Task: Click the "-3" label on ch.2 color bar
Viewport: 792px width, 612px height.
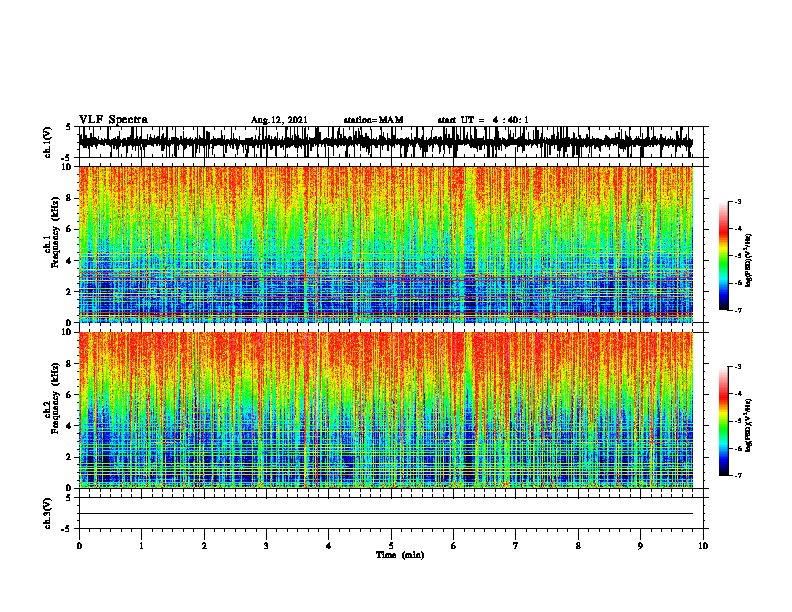Action: click(x=737, y=367)
